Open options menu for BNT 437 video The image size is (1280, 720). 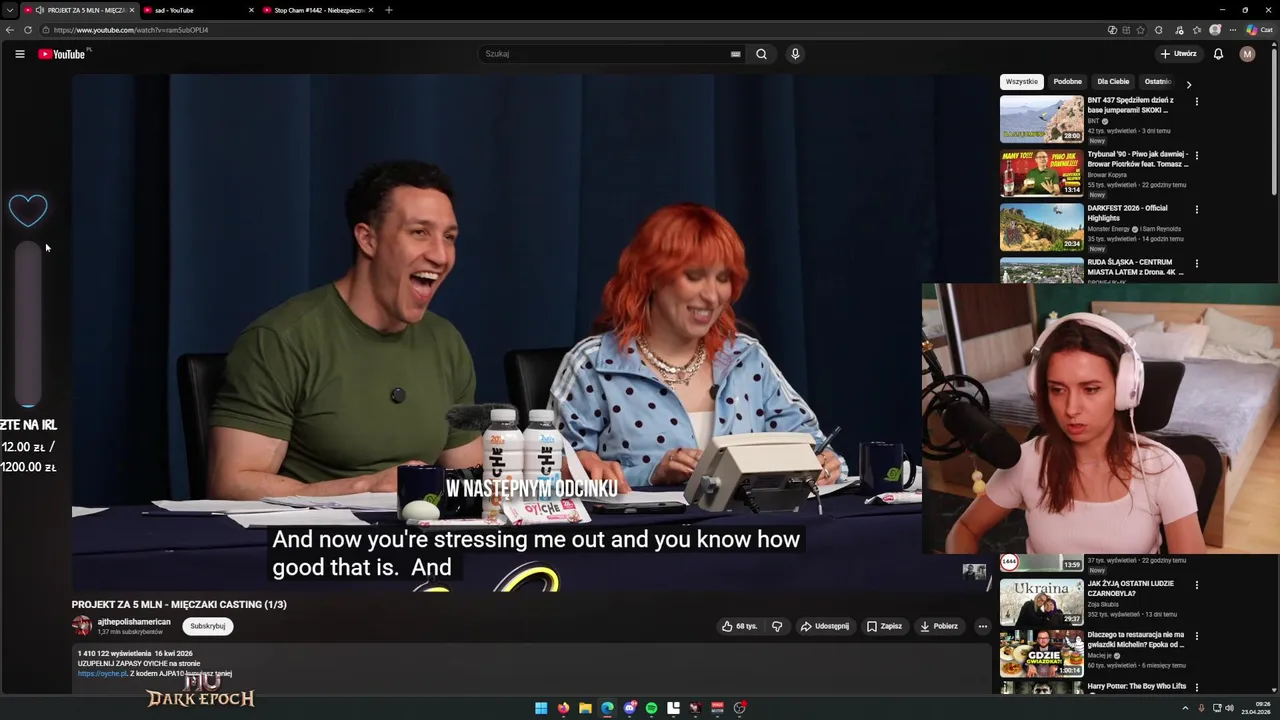click(x=1196, y=101)
